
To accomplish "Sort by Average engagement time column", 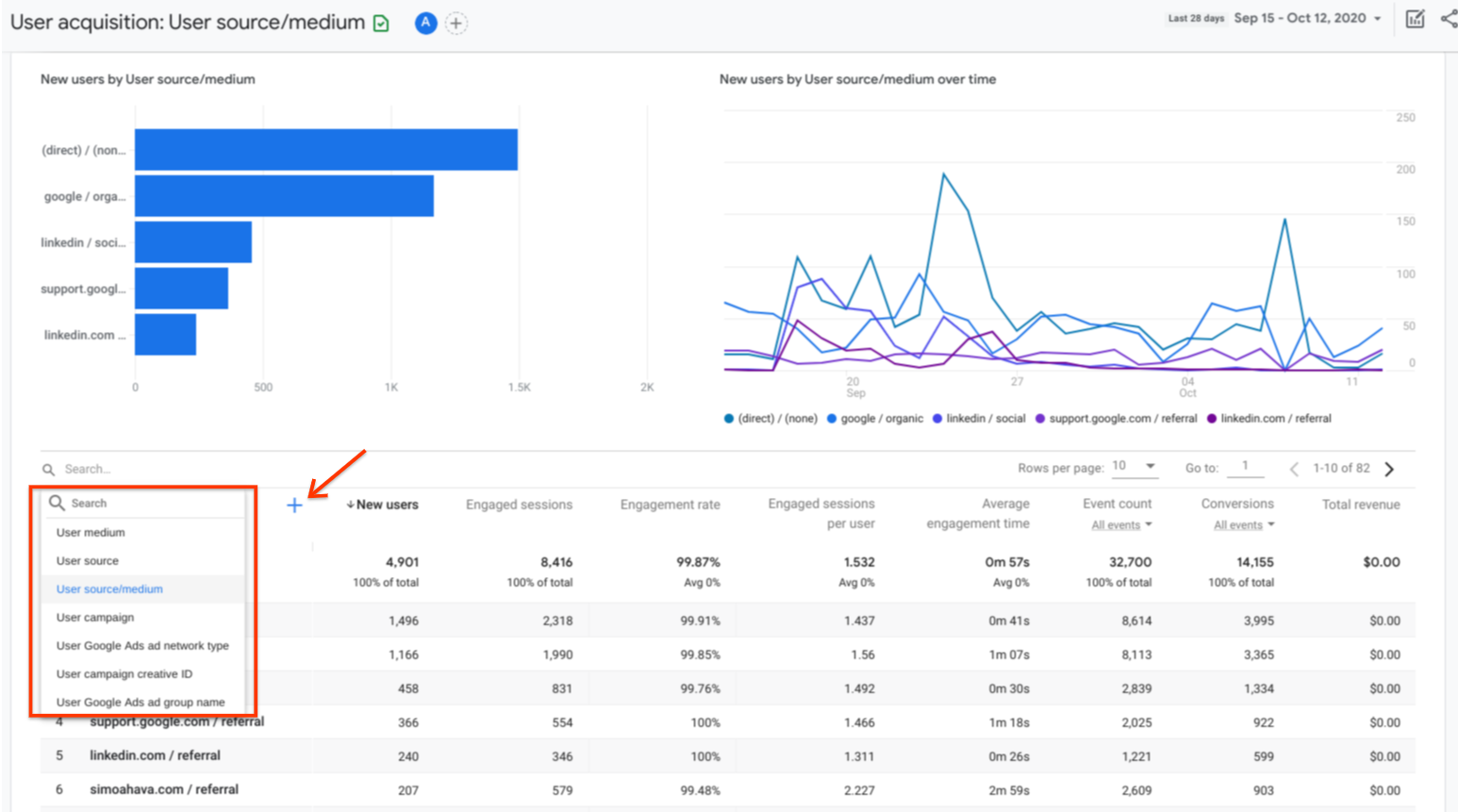I will [978, 514].
